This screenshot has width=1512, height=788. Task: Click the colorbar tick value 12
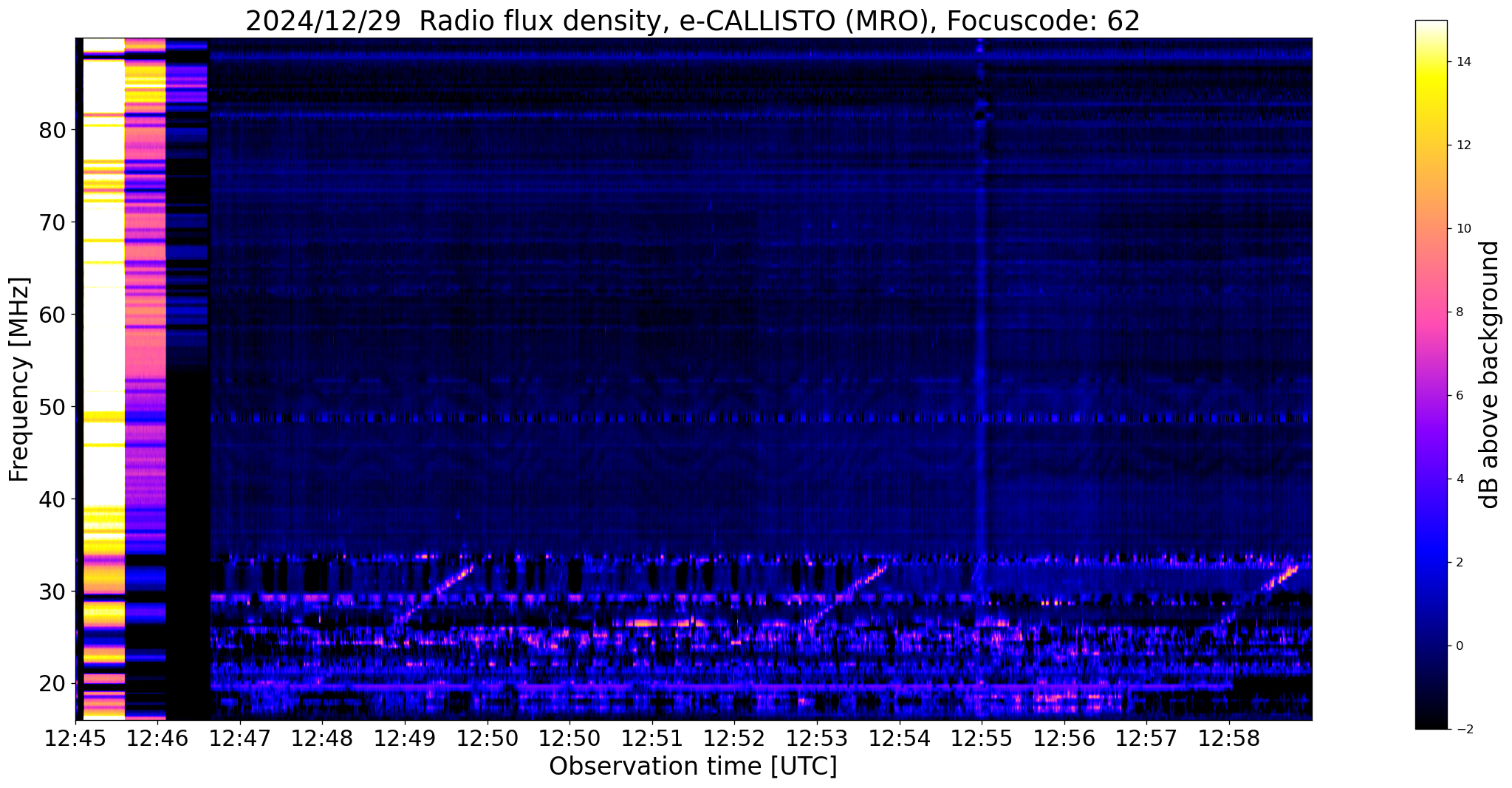coord(1463,145)
